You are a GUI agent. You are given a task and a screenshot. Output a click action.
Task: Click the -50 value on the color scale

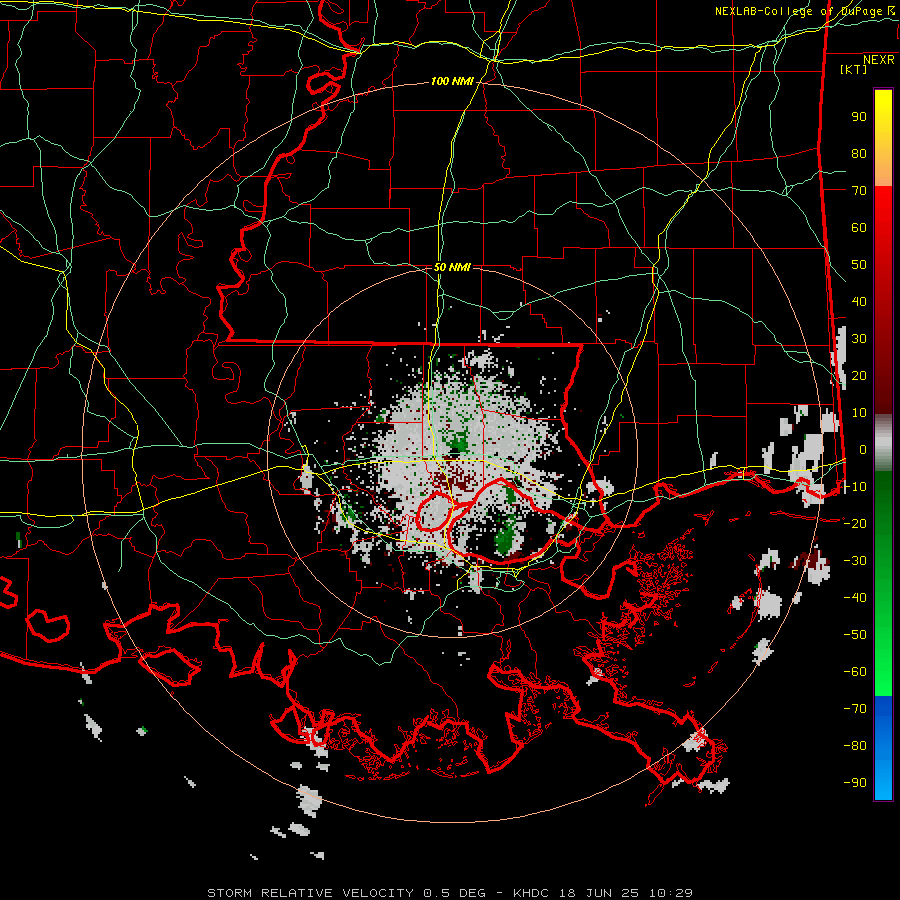click(855, 635)
